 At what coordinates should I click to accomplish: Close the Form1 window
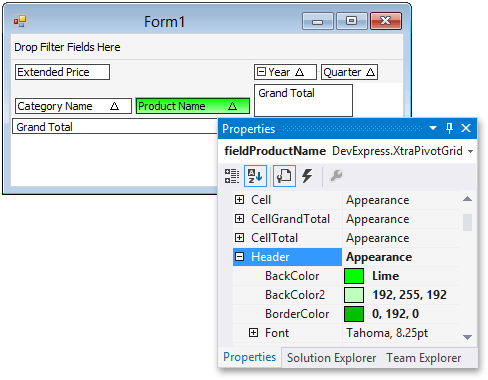click(386, 21)
